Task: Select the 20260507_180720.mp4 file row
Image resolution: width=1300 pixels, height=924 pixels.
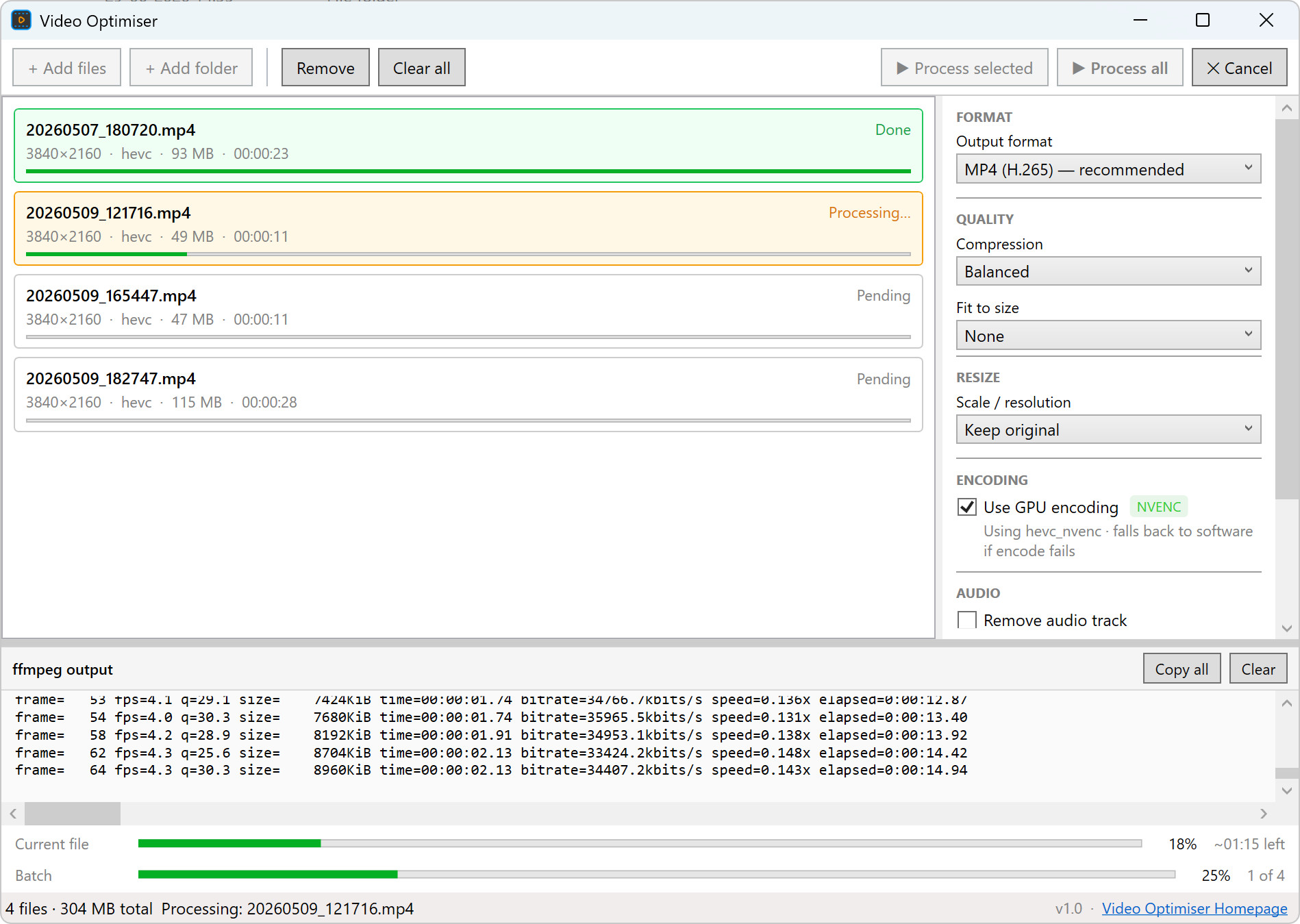Action: pyautogui.click(x=468, y=145)
